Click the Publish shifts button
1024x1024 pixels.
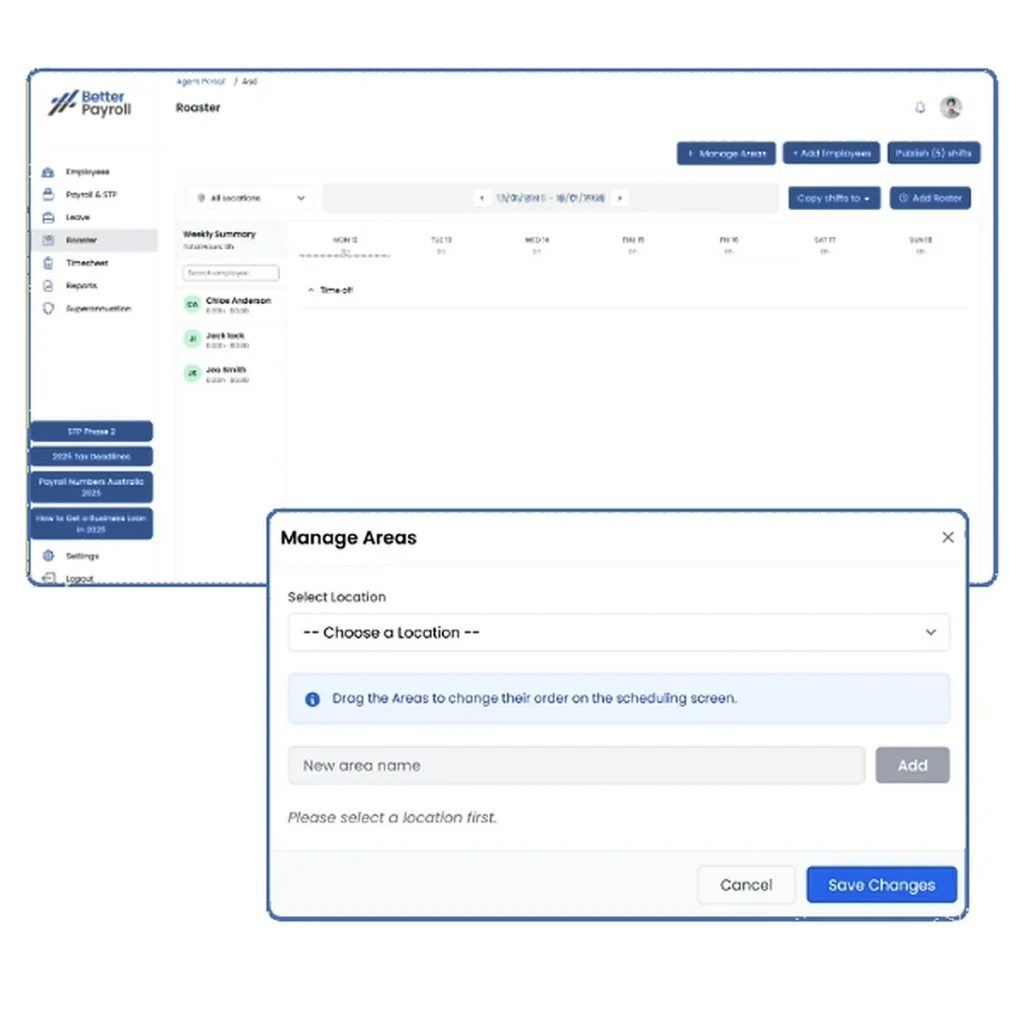point(933,153)
